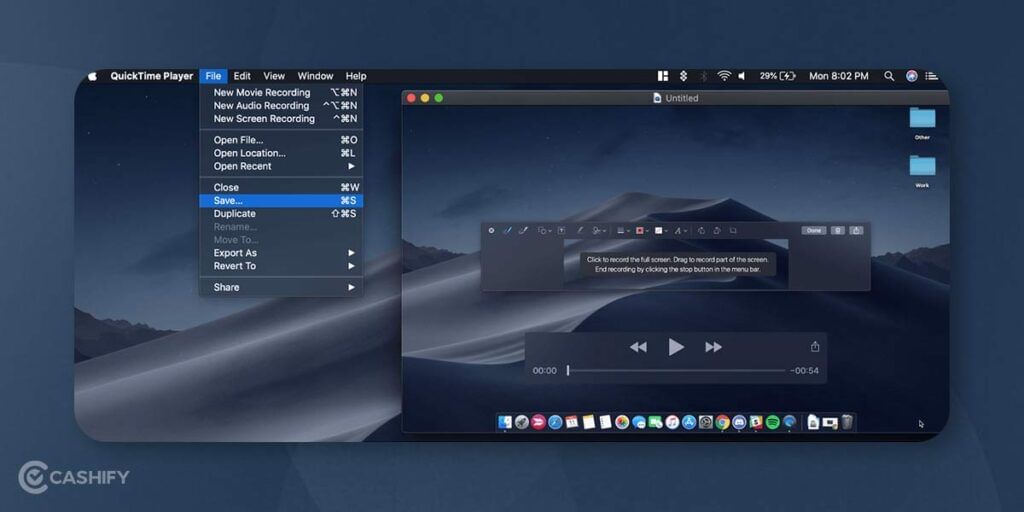Image resolution: width=1024 pixels, height=512 pixels.
Task: Choose New Audio Recording
Action: point(281,106)
